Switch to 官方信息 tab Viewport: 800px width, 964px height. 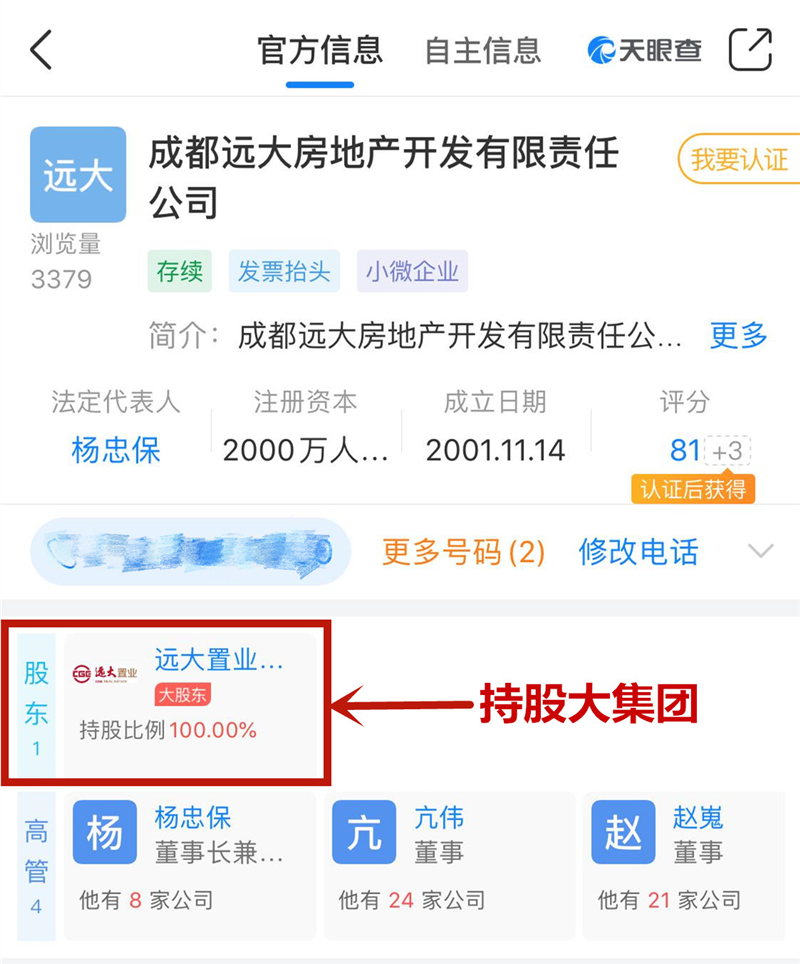point(320,50)
